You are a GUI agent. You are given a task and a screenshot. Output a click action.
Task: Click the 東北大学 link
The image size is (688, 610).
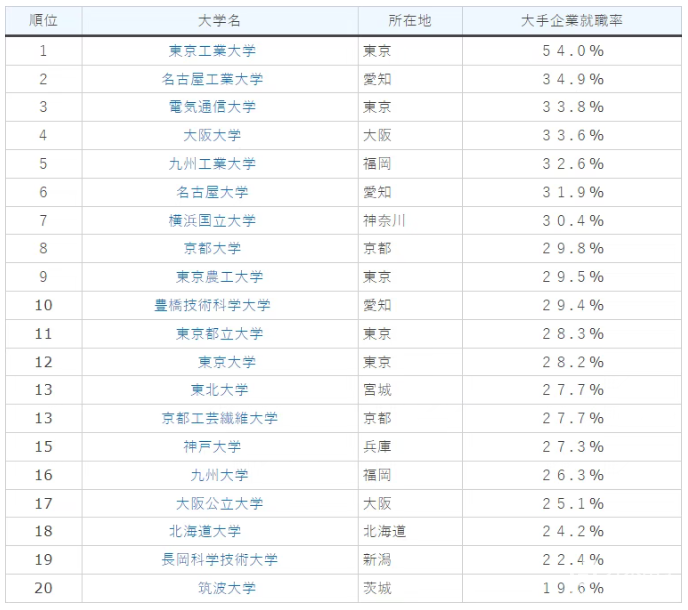click(x=219, y=390)
